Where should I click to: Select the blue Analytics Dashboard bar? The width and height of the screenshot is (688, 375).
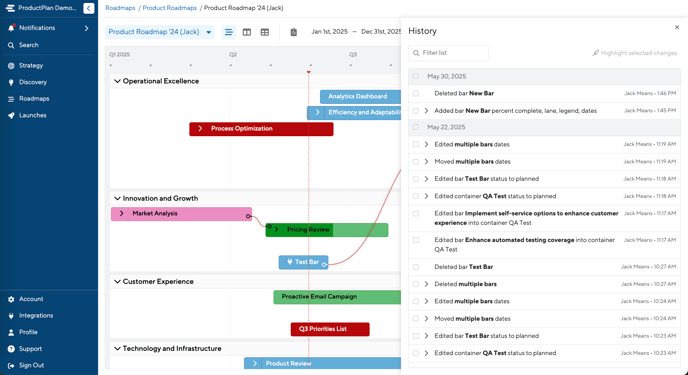click(360, 96)
